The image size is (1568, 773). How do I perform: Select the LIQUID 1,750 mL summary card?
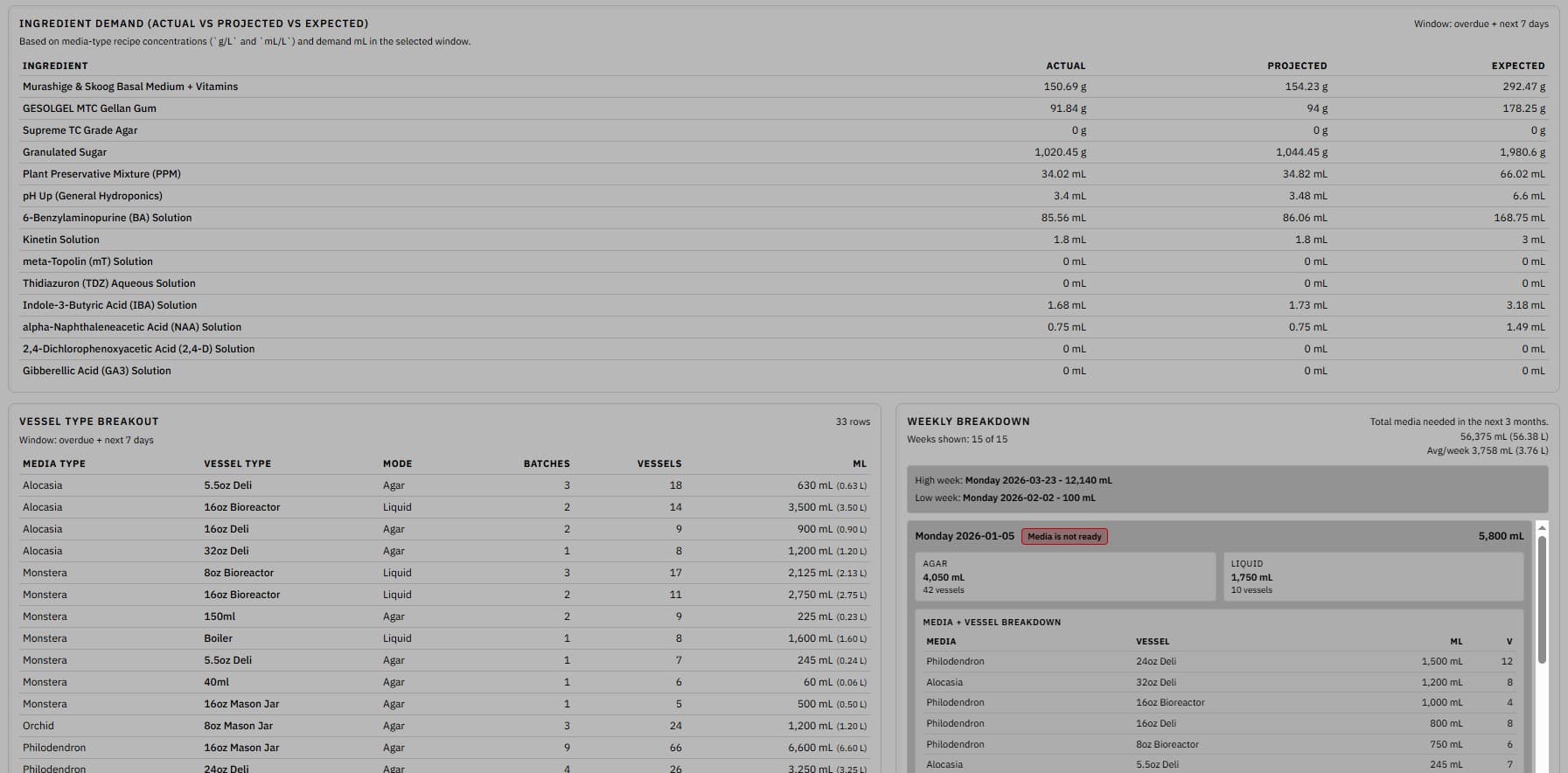tap(1373, 576)
